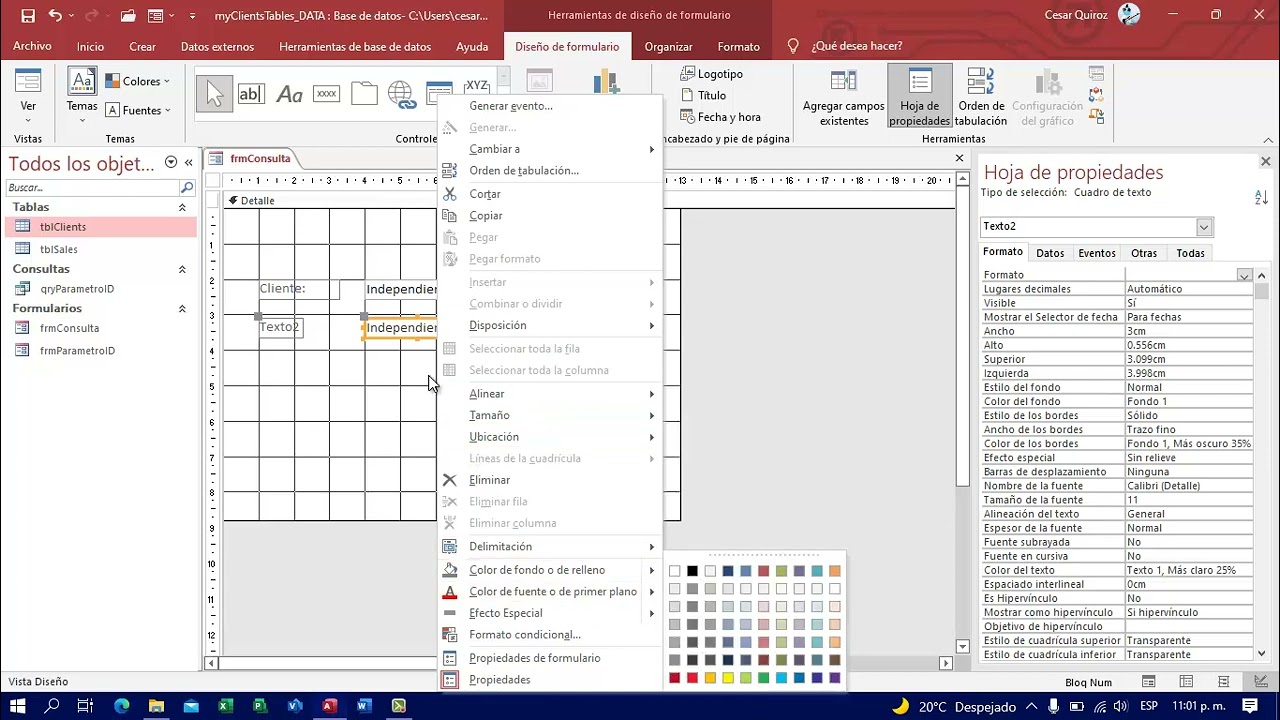Select the tblSales table
This screenshot has height=720, width=1280.
pos(100,249)
